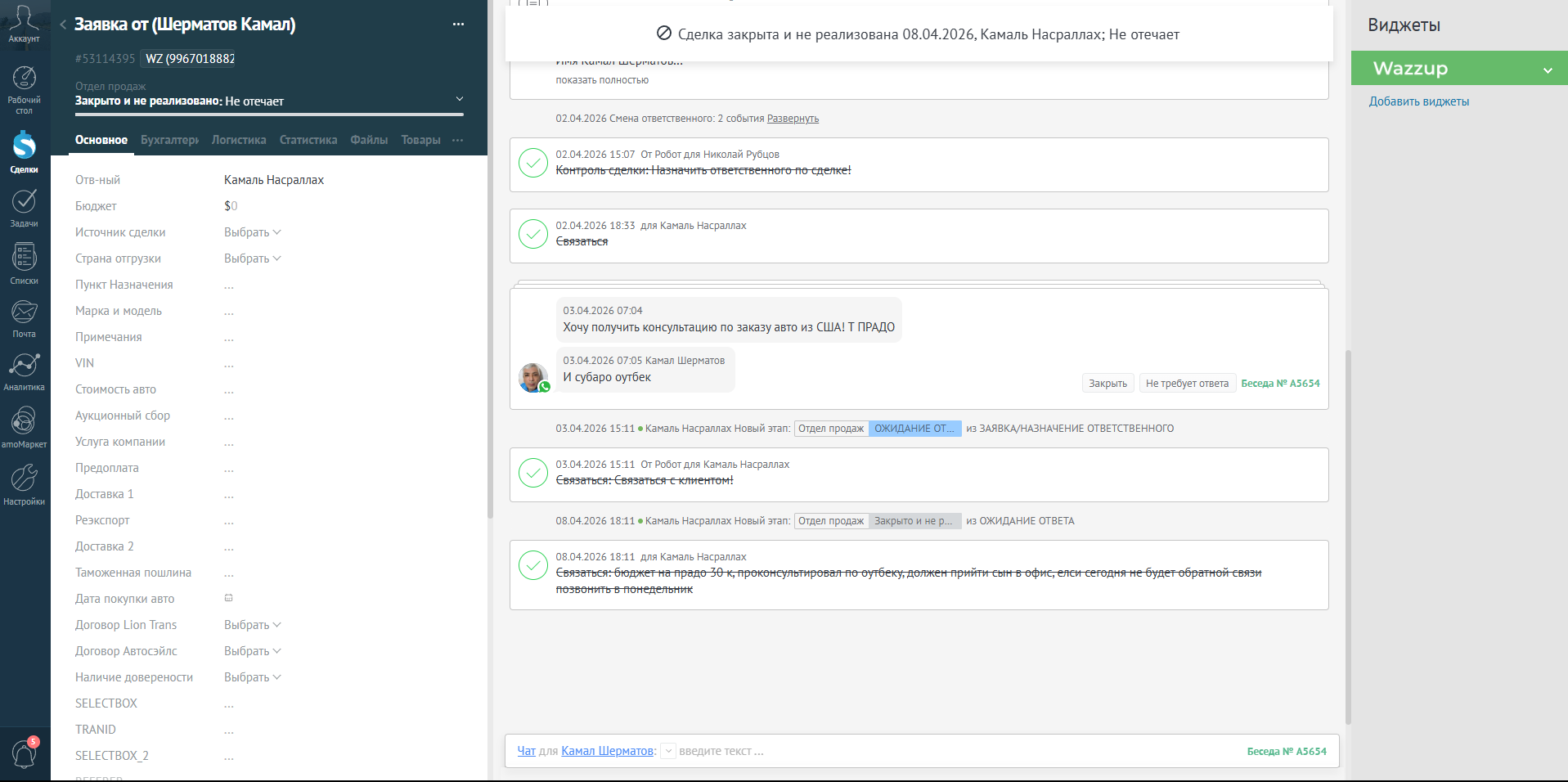The height and width of the screenshot is (782, 1568).
Task: Switch to the Файлы tab
Action: click(369, 140)
